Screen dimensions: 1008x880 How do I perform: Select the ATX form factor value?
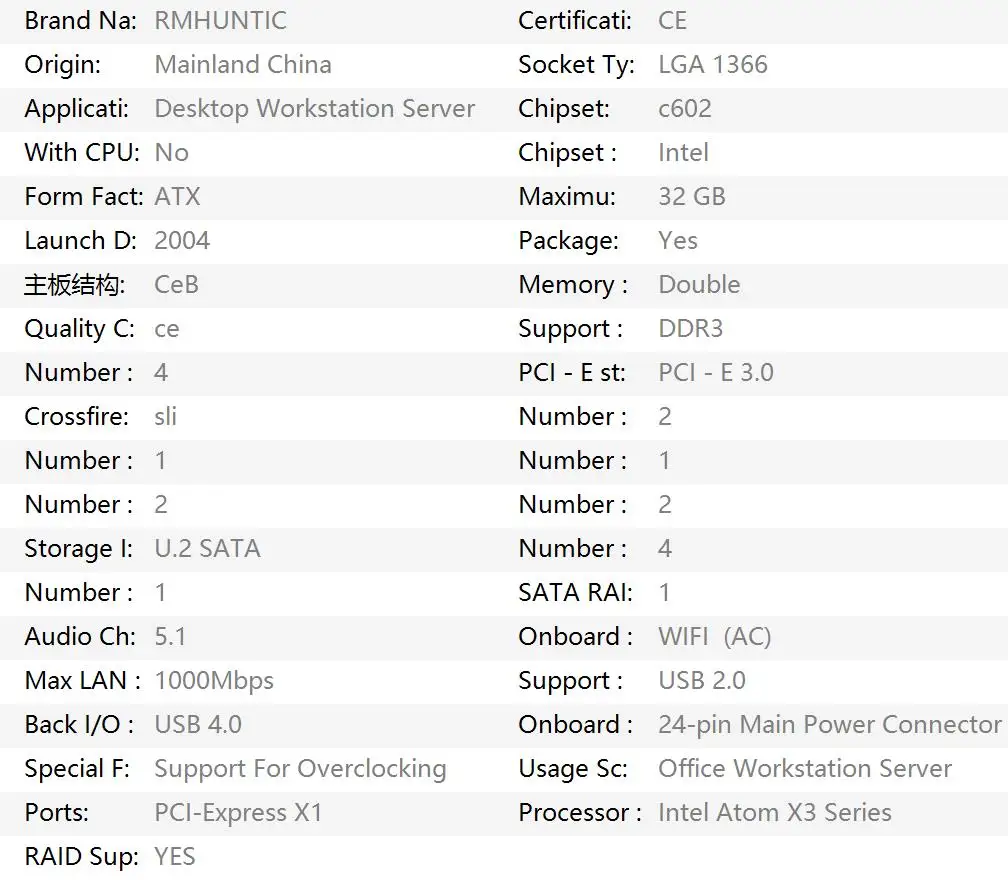click(178, 197)
